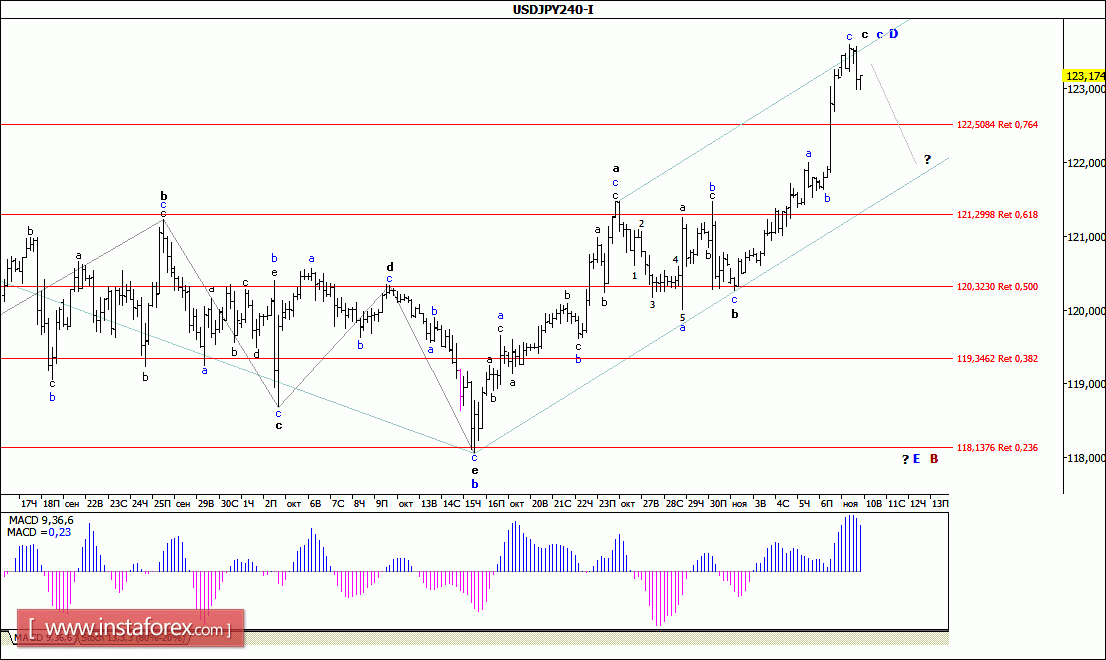This screenshot has width=1106, height=660.
Task: Click the wave number 2 label
Action: pyautogui.click(x=641, y=224)
